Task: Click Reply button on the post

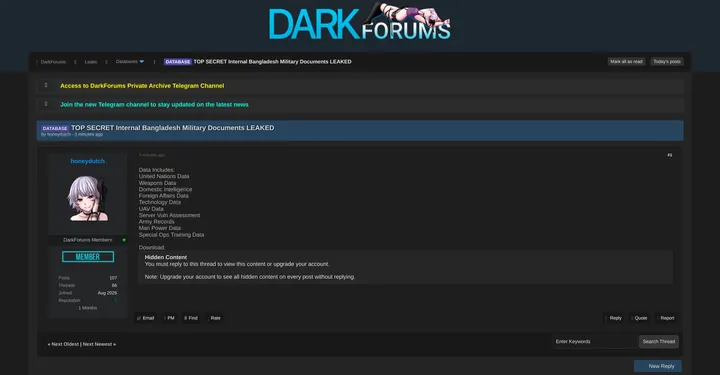Action: [x=614, y=318]
